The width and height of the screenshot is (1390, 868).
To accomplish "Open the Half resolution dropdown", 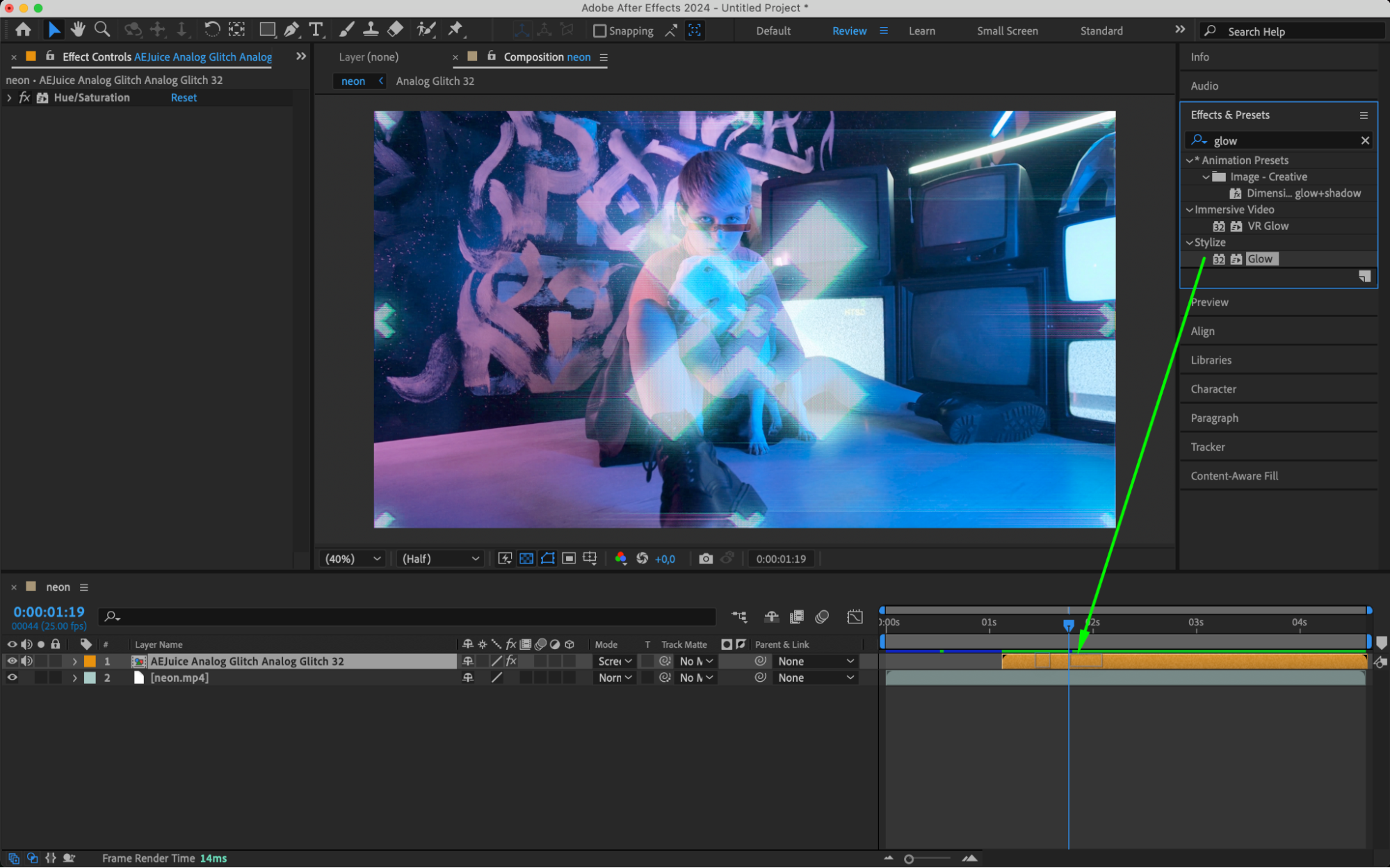I will tap(440, 559).
